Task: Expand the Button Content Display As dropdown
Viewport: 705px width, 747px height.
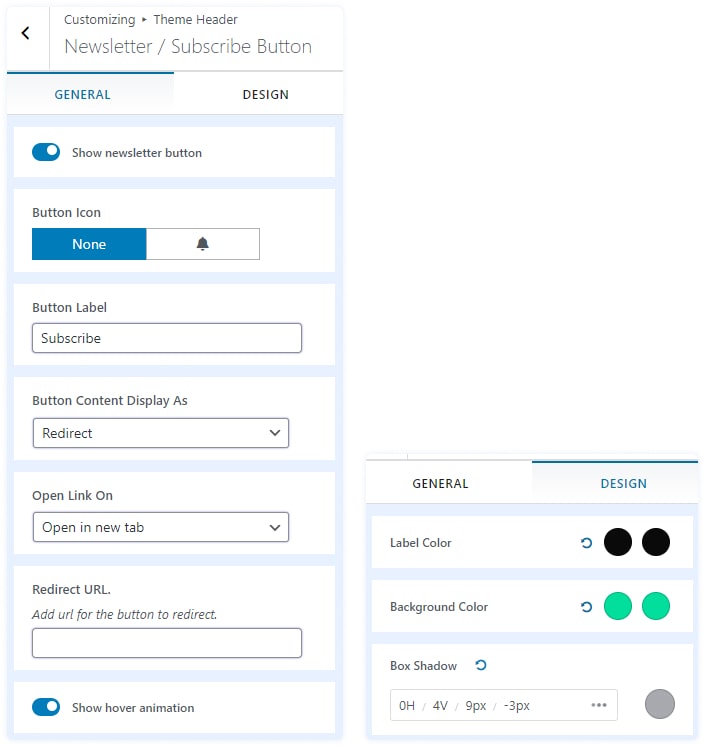Action: [x=161, y=433]
